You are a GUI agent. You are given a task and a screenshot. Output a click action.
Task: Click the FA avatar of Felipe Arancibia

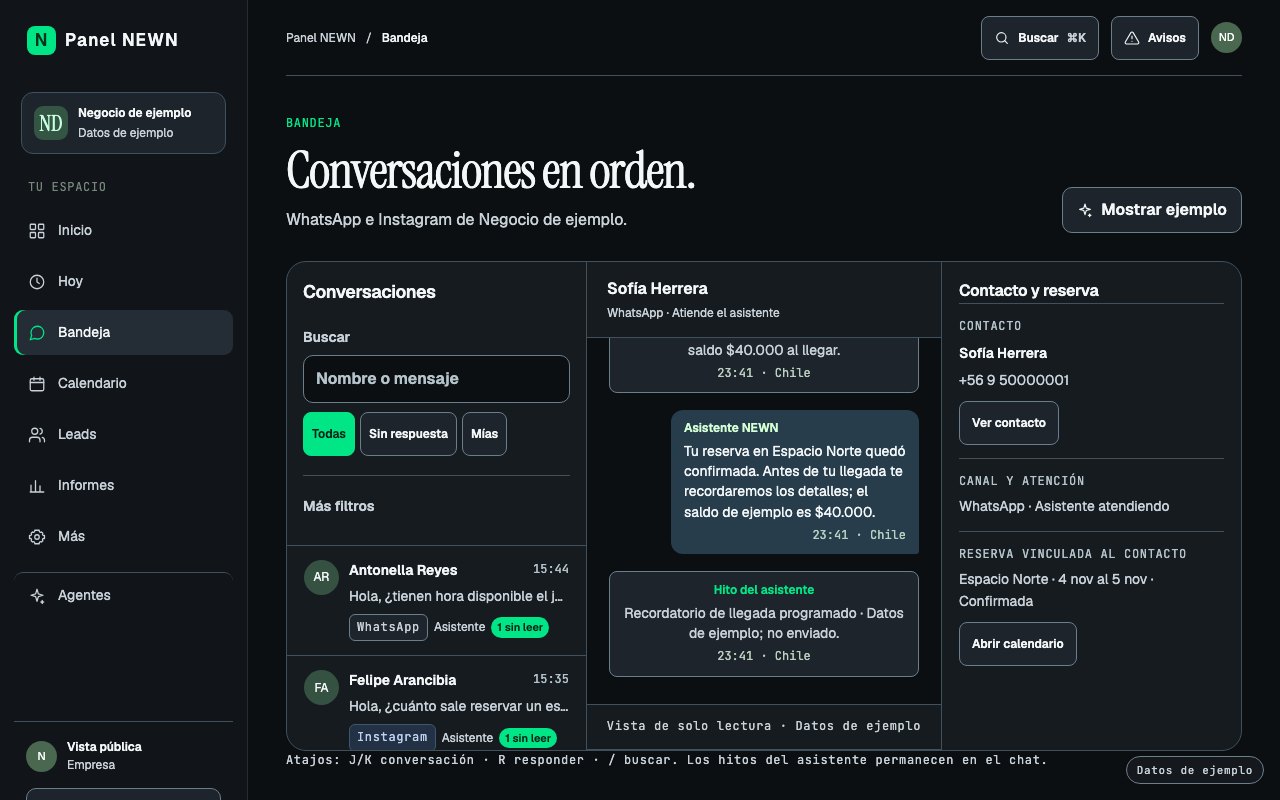pos(321,688)
